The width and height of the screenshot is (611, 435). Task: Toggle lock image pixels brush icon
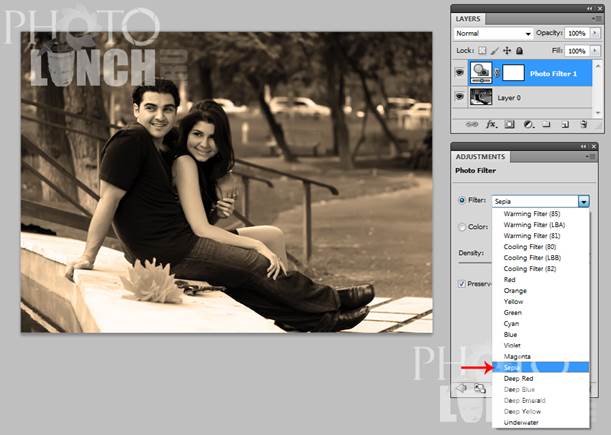494,51
